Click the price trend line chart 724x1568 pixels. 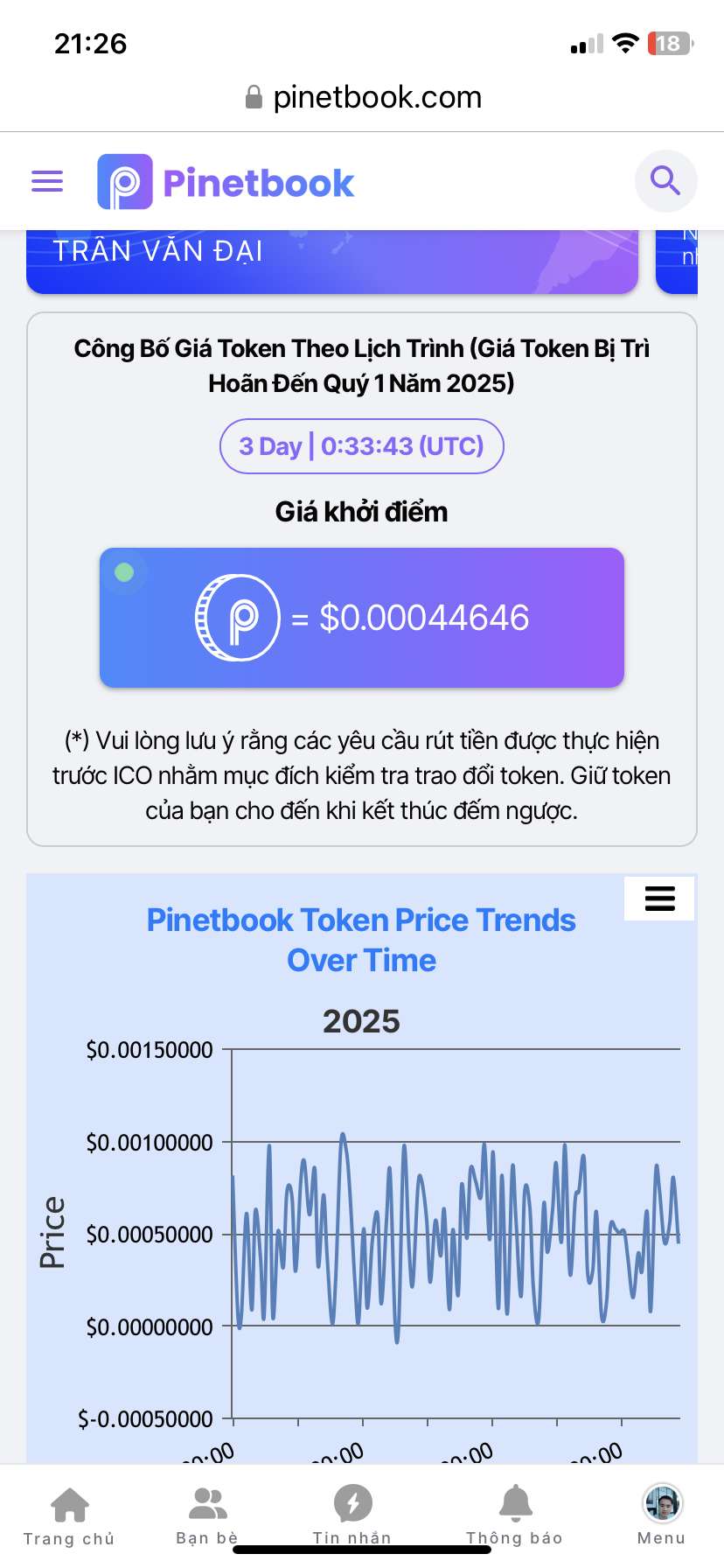455,1234
